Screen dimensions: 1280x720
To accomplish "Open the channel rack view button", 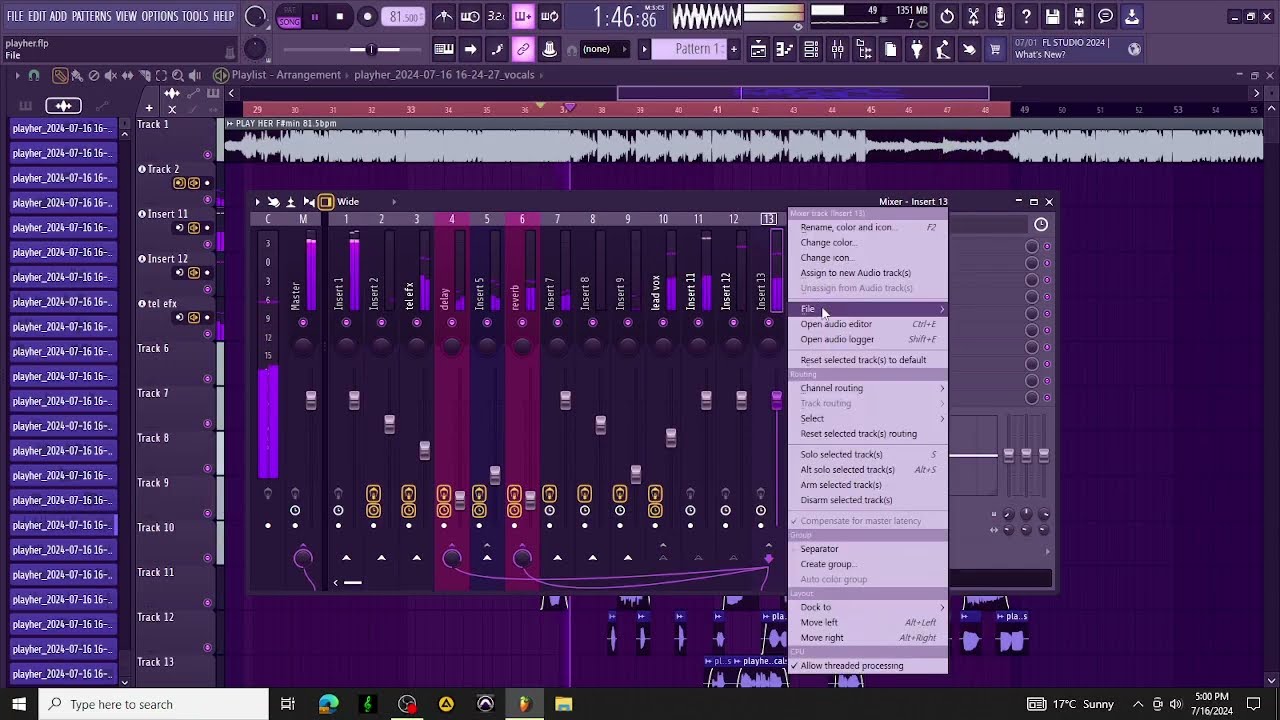I will [811, 49].
